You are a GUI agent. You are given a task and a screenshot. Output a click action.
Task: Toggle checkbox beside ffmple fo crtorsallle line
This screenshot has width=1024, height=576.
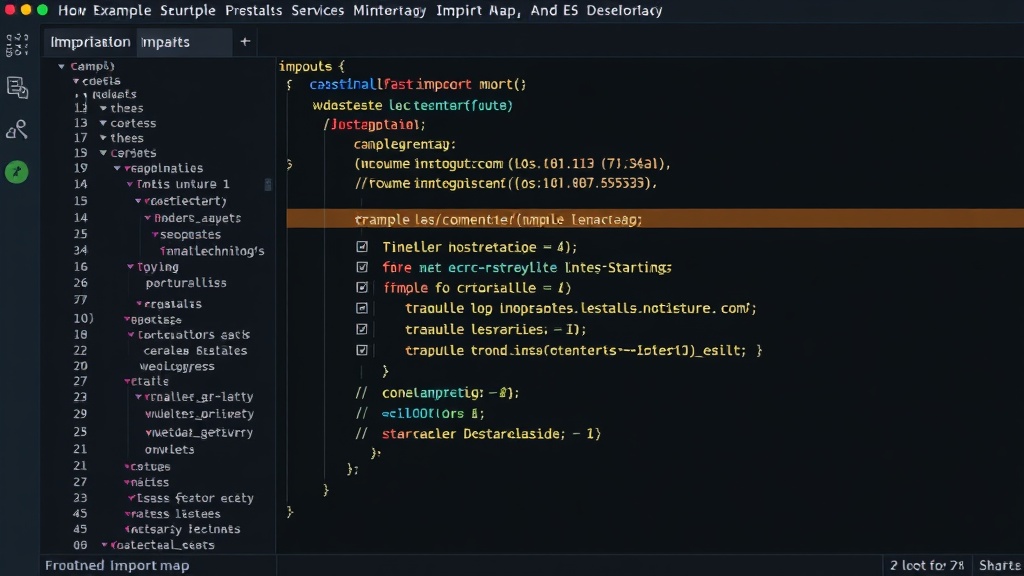click(362, 287)
